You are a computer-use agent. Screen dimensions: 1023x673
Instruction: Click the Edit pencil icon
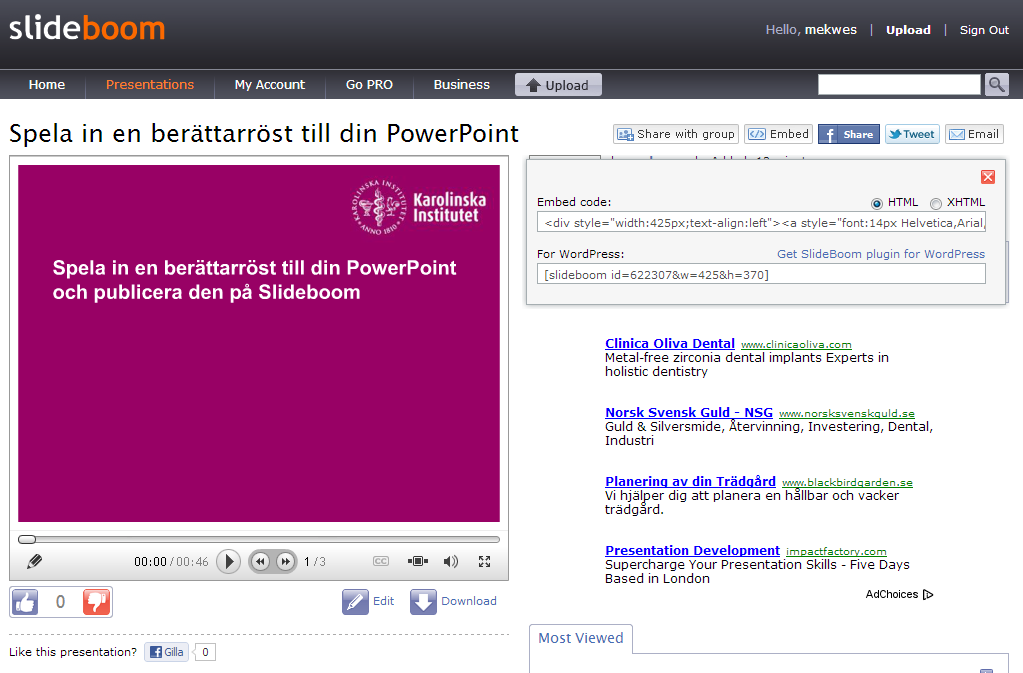click(x=355, y=602)
